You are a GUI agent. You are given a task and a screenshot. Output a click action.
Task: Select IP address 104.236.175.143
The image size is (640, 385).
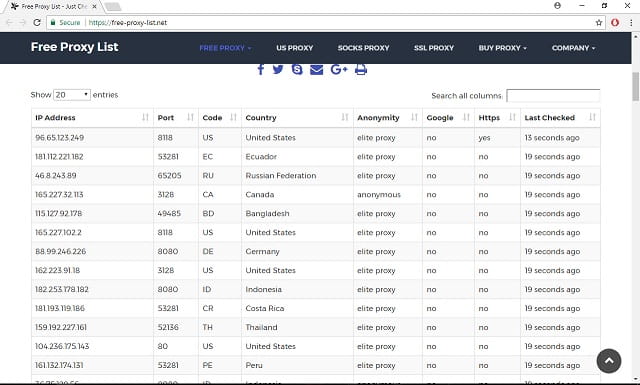62,346
